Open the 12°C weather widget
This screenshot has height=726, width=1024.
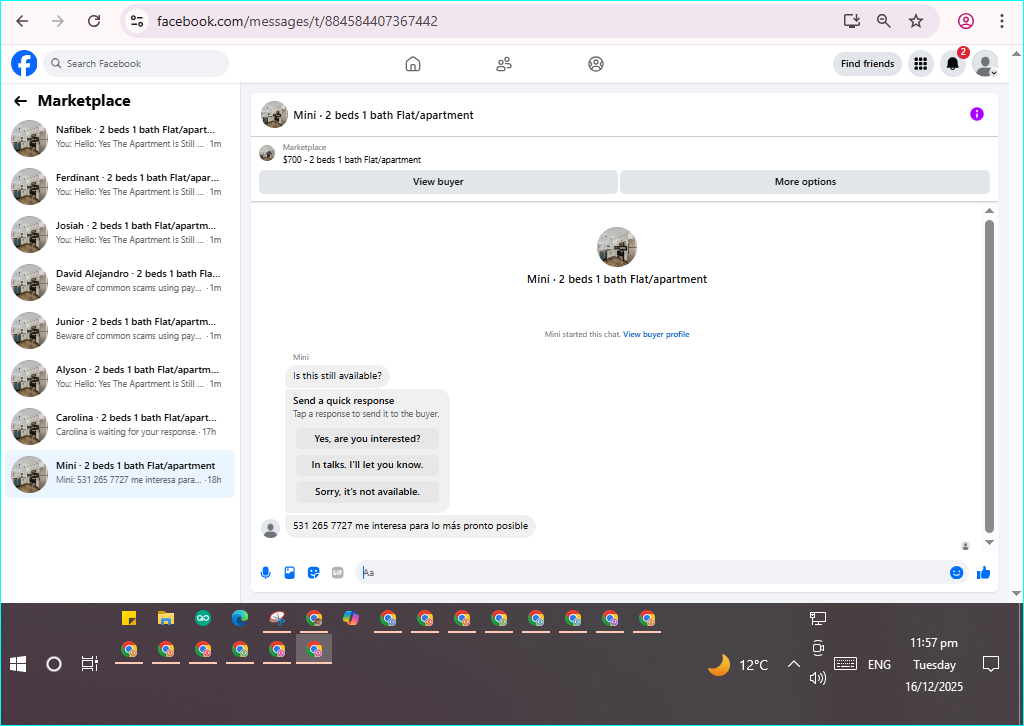click(738, 665)
